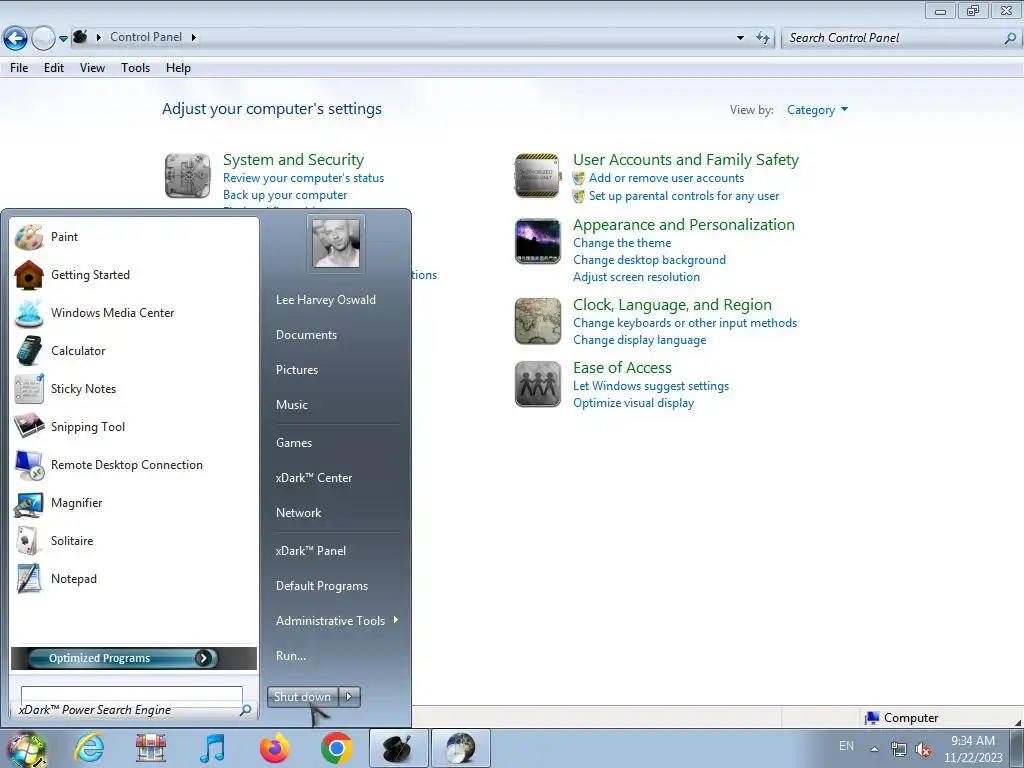Image resolution: width=1024 pixels, height=768 pixels.
Task: Open the Network entry in Start menu
Action: pos(298,513)
